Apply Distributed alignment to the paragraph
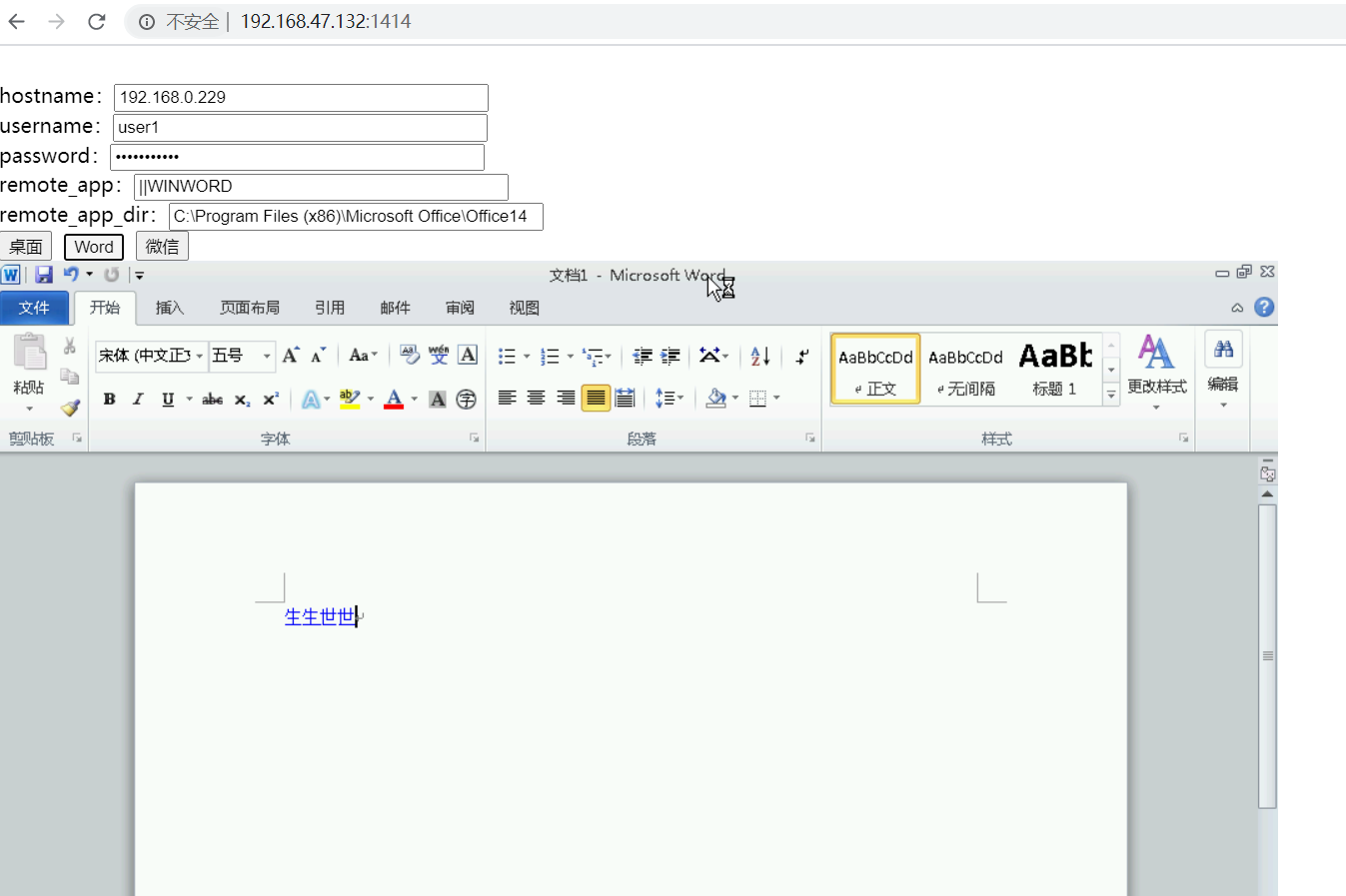 pyautogui.click(x=626, y=399)
